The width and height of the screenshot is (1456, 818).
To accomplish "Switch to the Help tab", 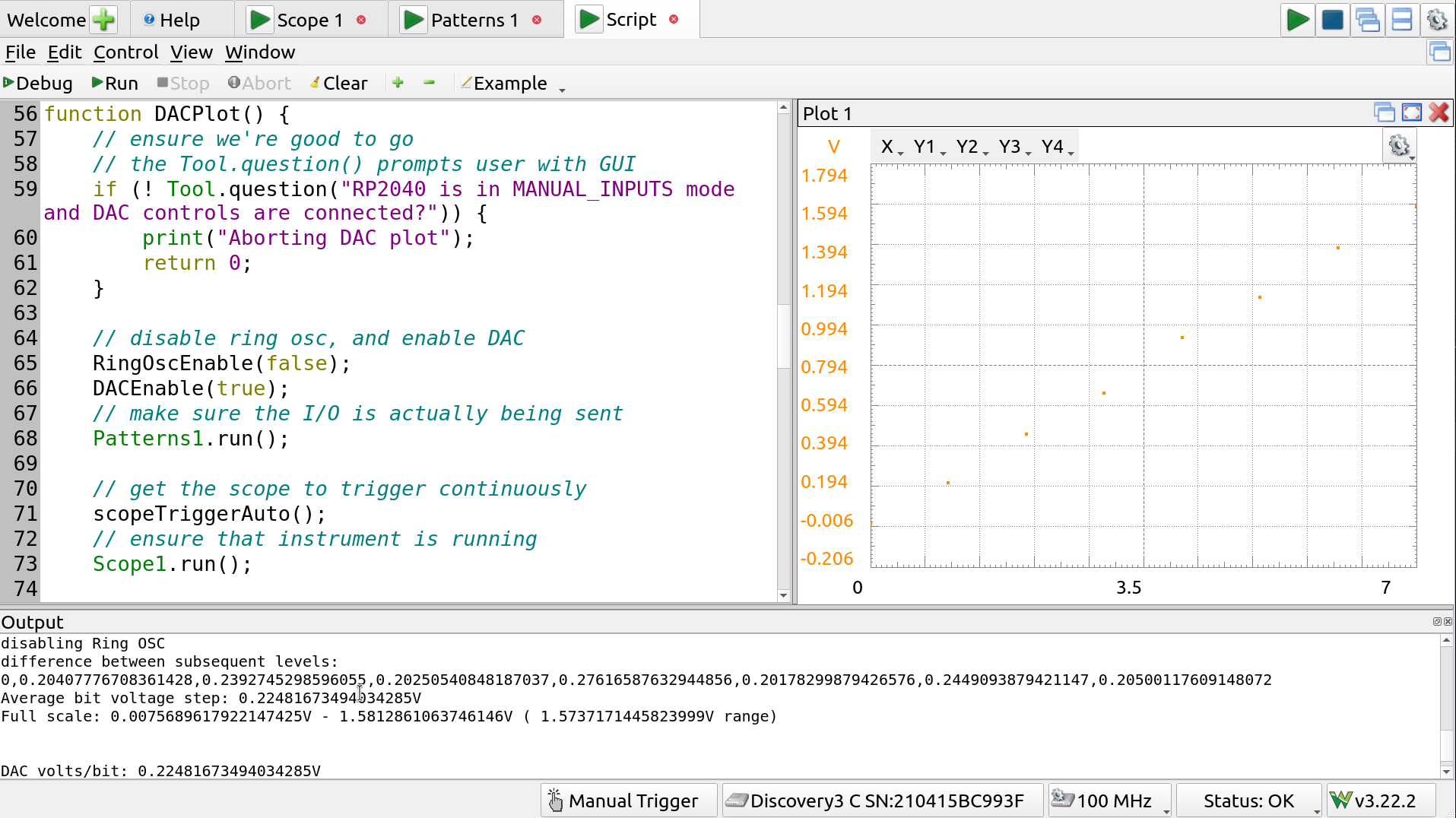I will (x=173, y=20).
